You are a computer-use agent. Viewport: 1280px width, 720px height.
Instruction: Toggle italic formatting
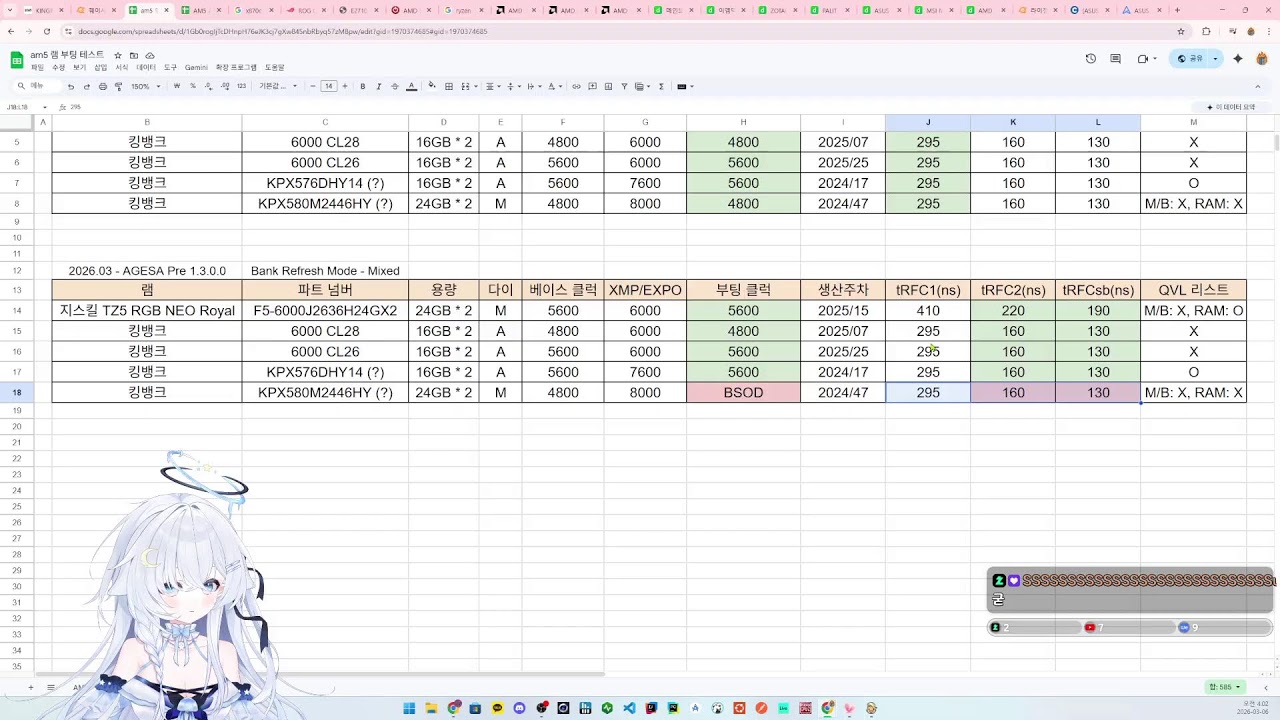[378, 86]
